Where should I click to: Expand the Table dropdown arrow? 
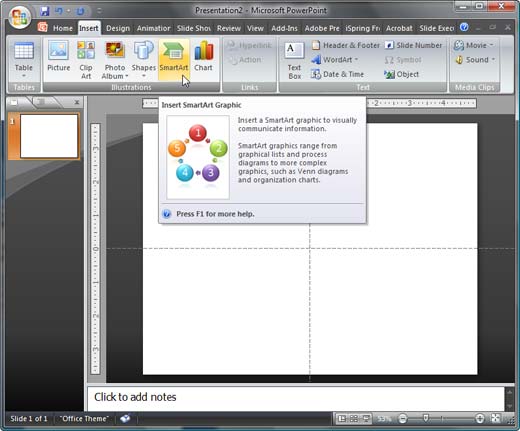click(24, 76)
